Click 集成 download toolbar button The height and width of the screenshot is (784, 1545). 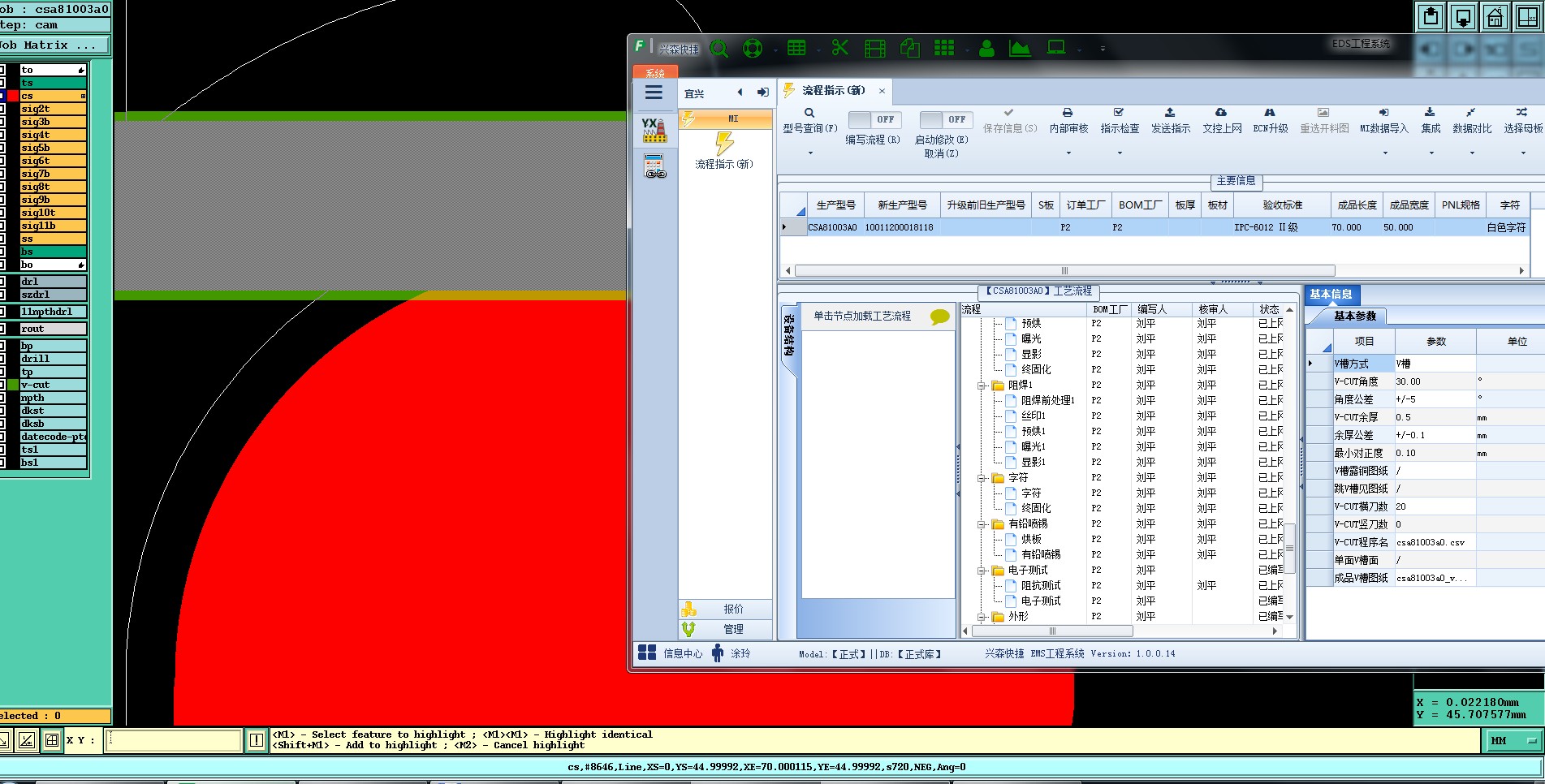pos(1430,121)
